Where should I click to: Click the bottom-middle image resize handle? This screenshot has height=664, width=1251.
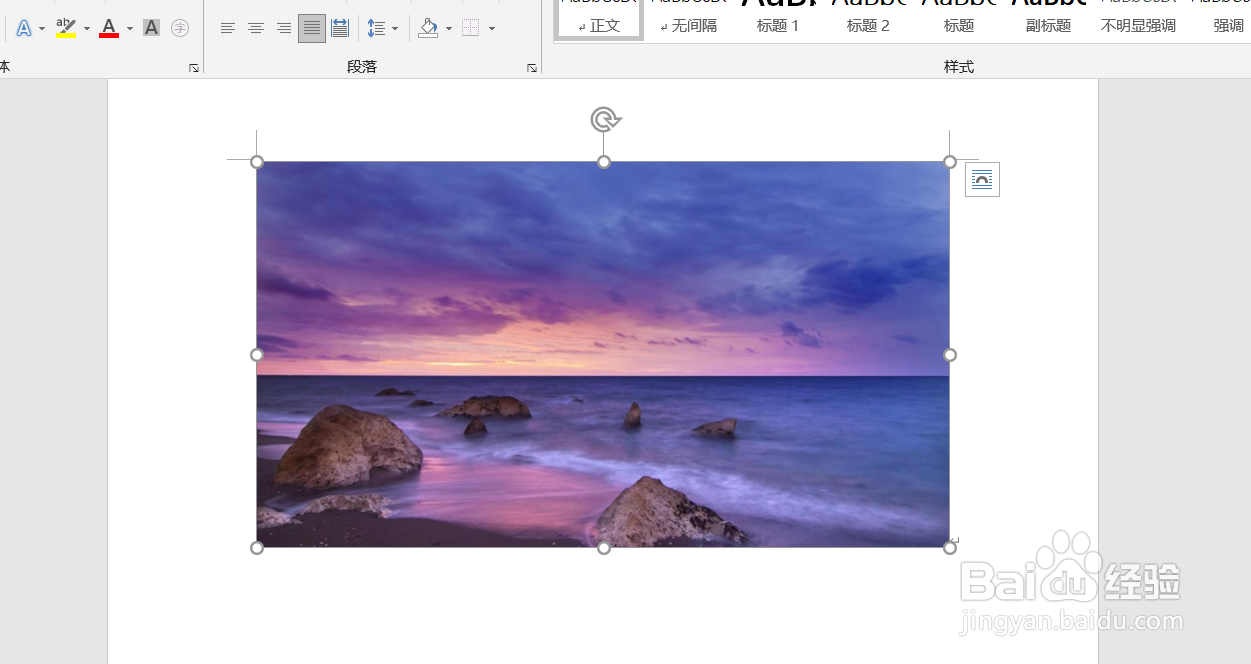[x=604, y=548]
